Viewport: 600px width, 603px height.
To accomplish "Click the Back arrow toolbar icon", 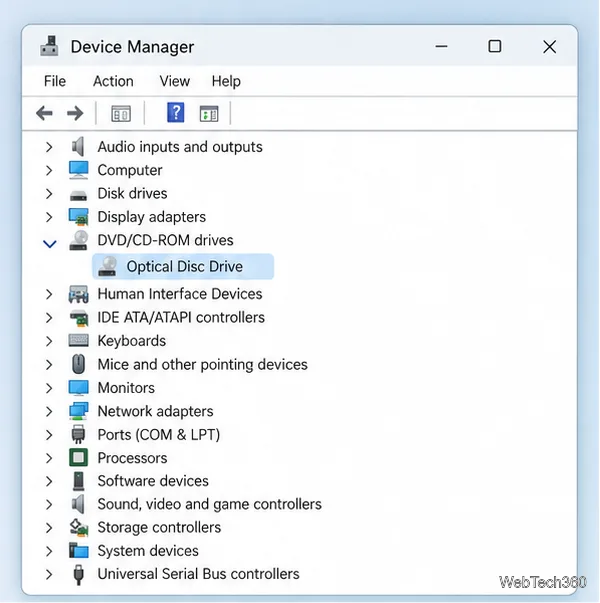I will tap(44, 113).
